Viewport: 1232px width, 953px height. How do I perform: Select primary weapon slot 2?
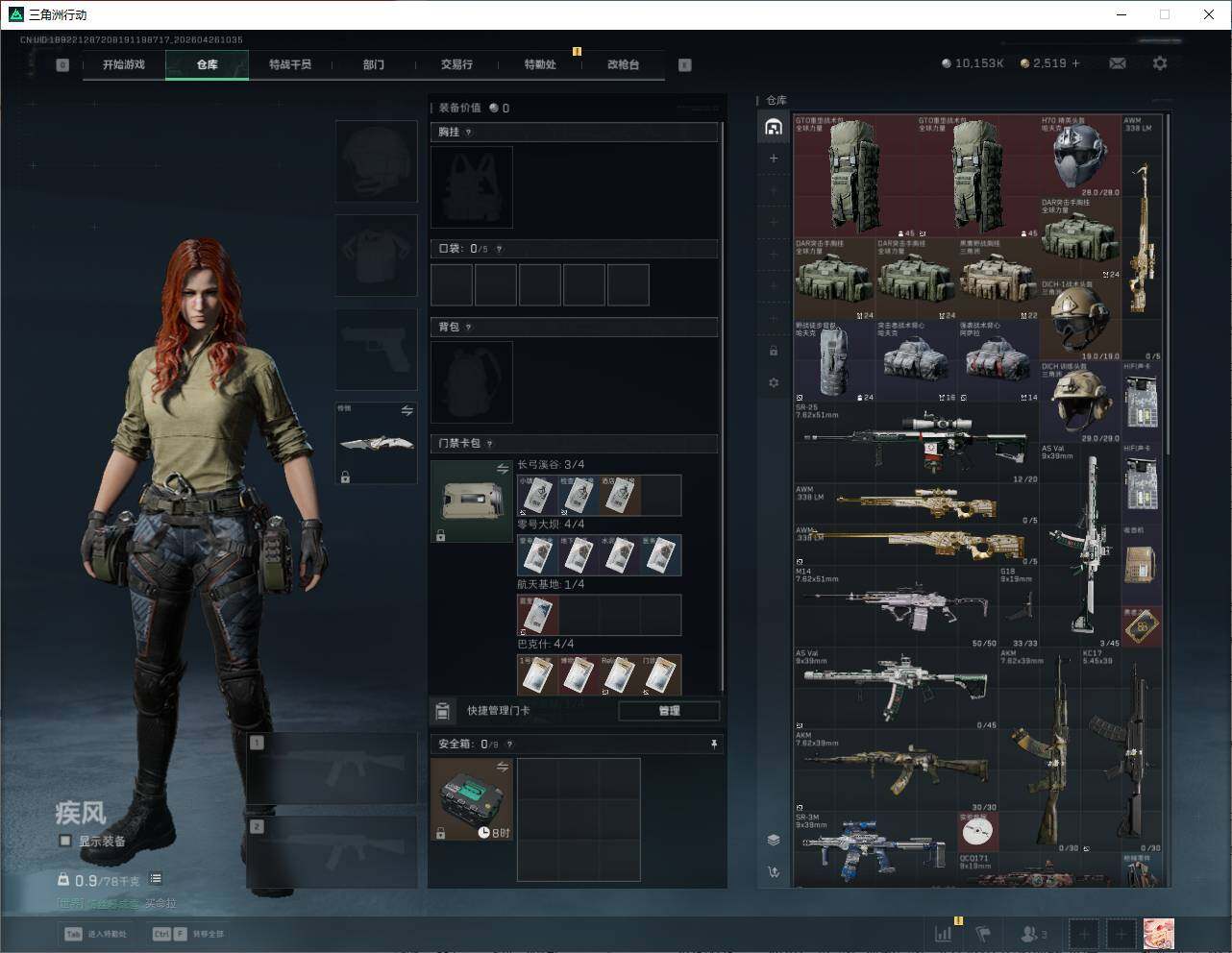point(333,852)
